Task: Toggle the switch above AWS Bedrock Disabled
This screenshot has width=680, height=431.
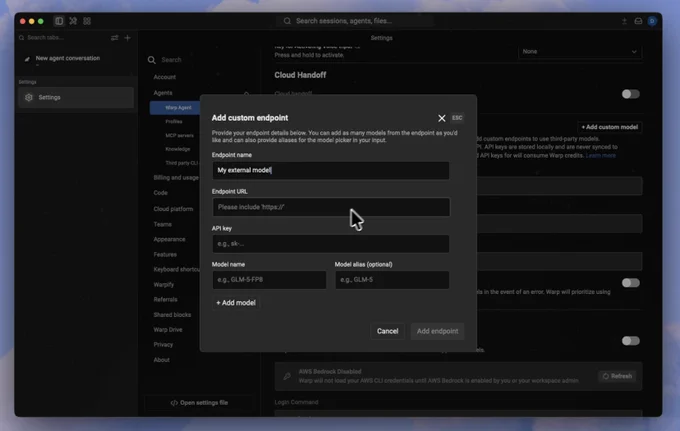Action: tap(631, 341)
